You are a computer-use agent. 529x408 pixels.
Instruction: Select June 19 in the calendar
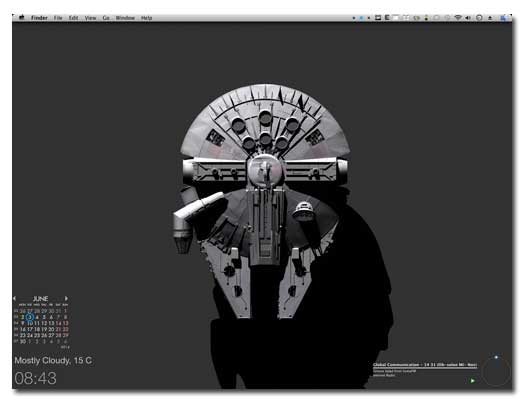44,329
